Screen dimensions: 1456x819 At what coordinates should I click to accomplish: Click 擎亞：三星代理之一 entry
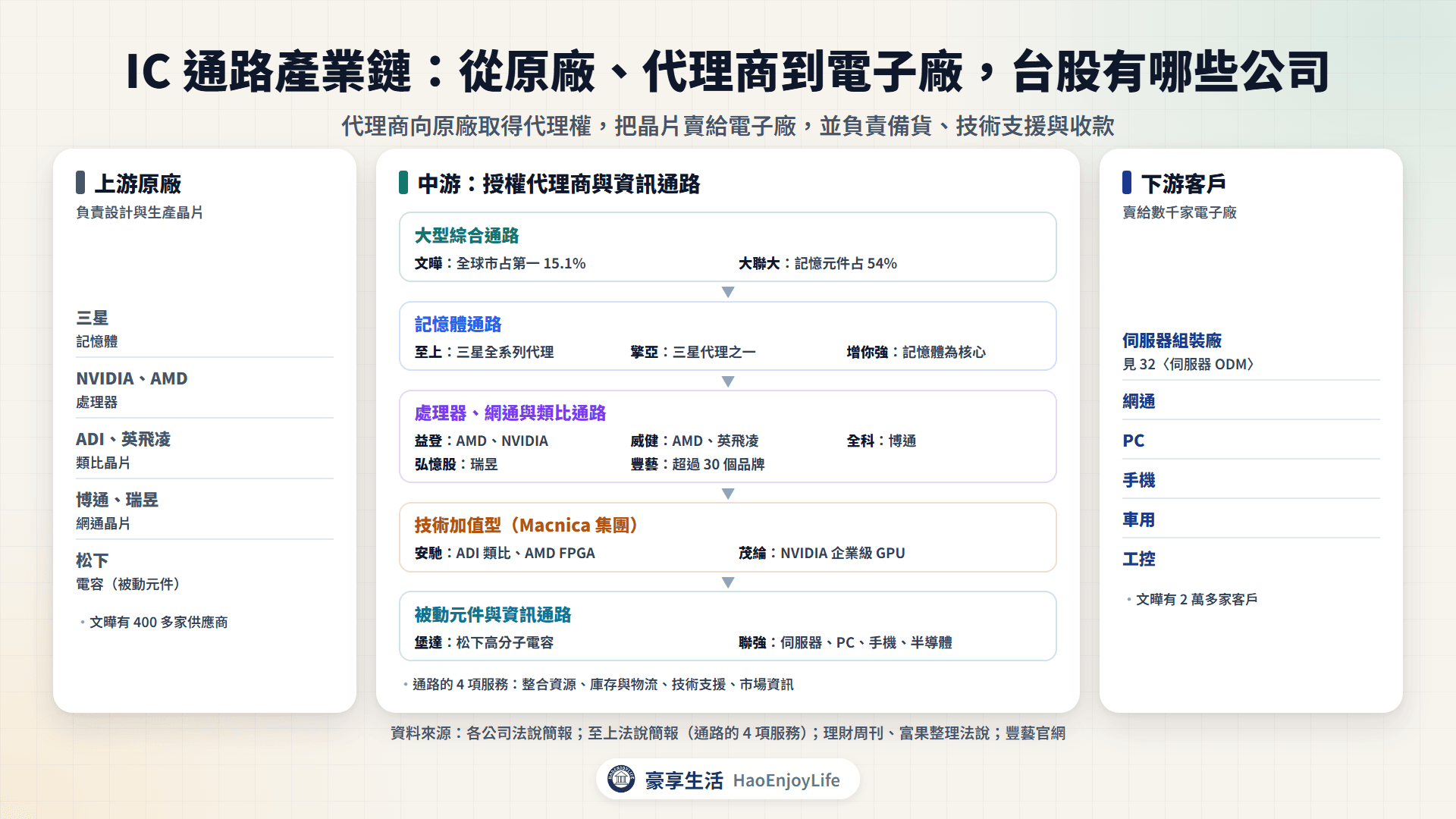tap(693, 352)
